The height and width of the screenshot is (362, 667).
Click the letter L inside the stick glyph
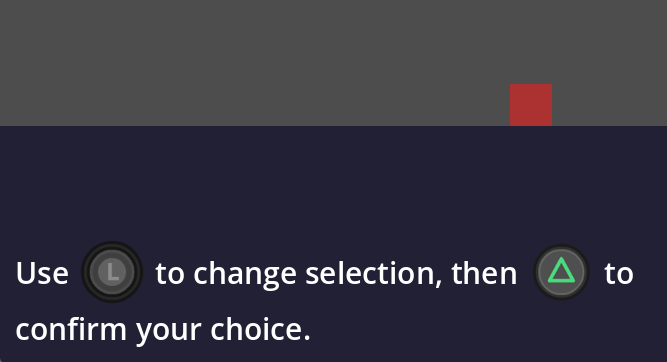click(x=112, y=272)
